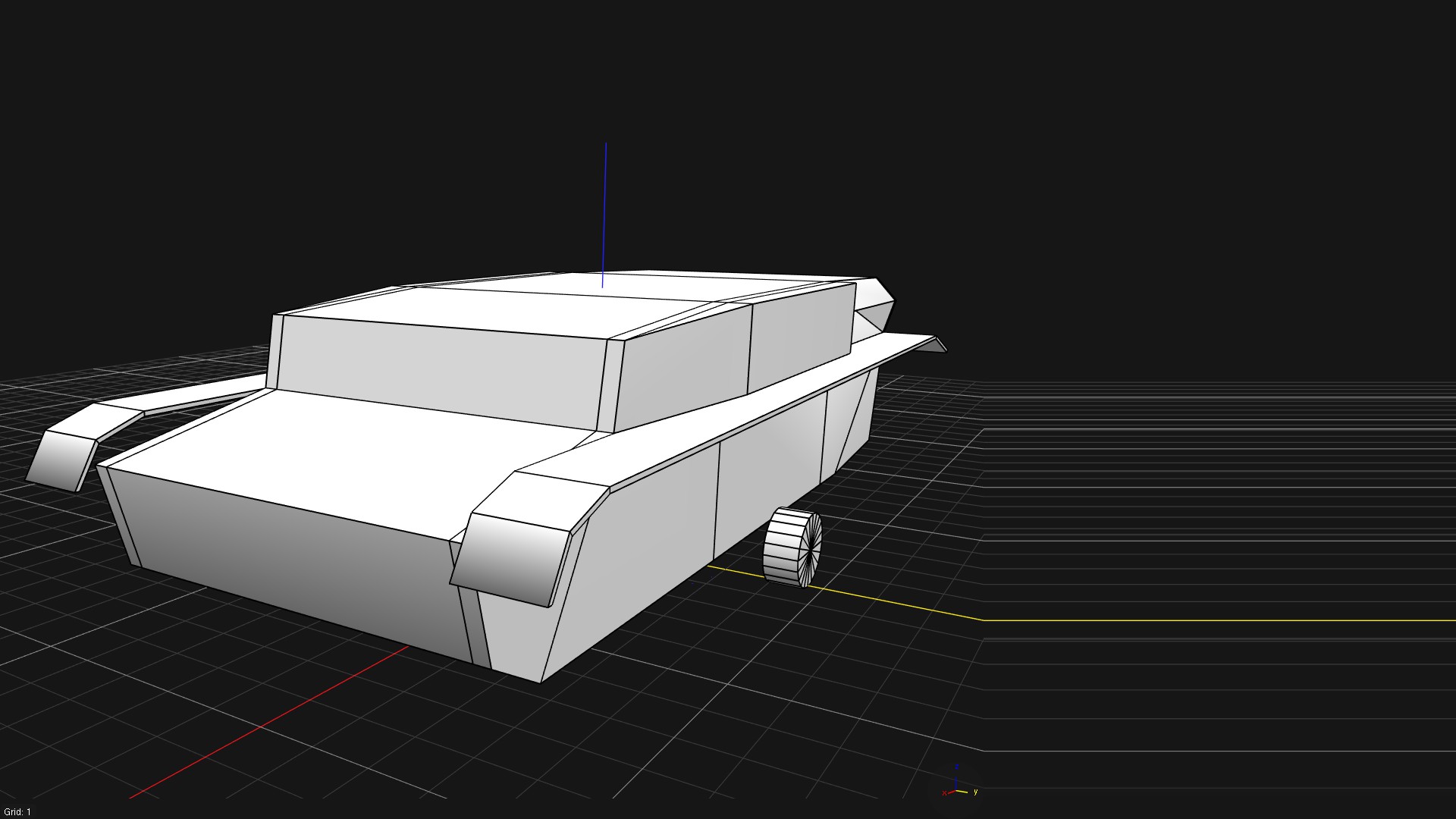Click the red X axis gizmo label

click(944, 793)
